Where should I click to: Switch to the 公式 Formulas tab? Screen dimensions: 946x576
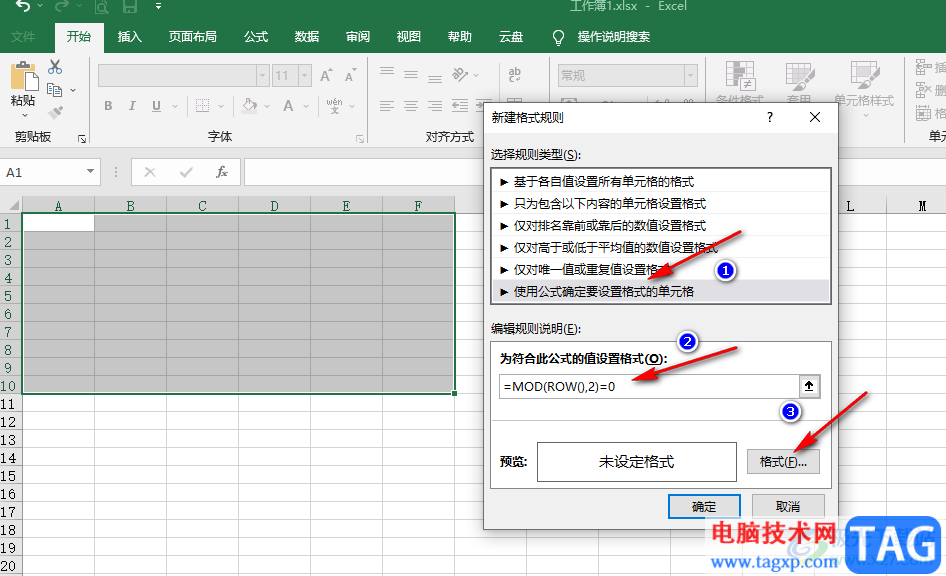click(256, 37)
